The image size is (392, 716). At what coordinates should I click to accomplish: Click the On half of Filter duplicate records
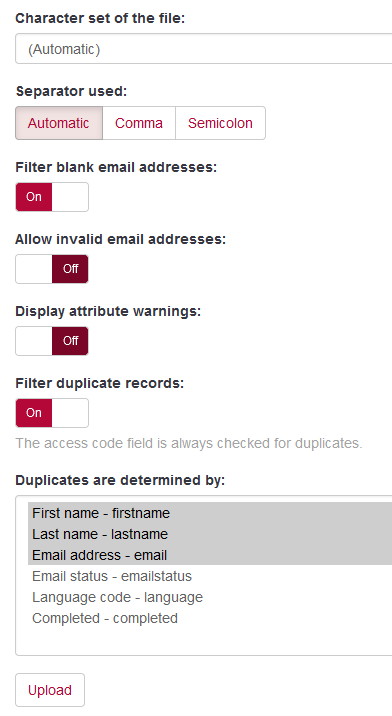click(34, 413)
